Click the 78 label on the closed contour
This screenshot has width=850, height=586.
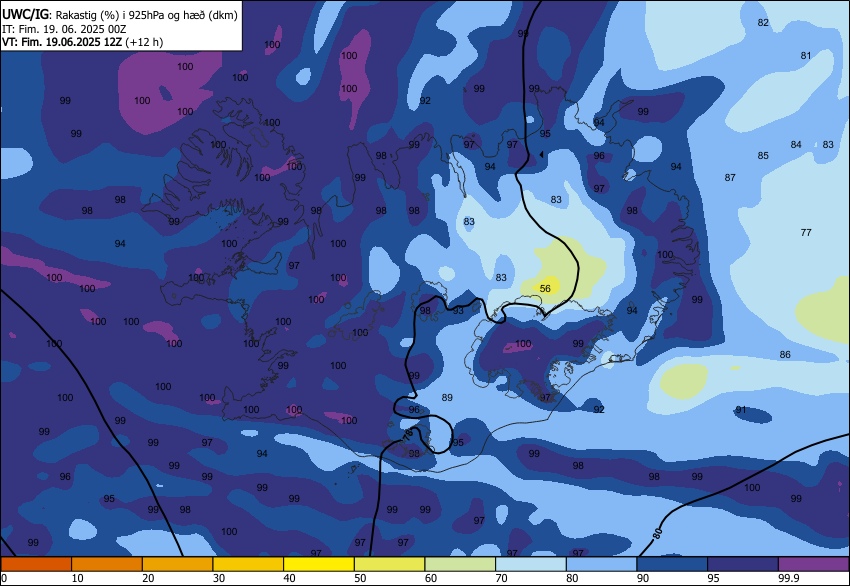(408, 433)
